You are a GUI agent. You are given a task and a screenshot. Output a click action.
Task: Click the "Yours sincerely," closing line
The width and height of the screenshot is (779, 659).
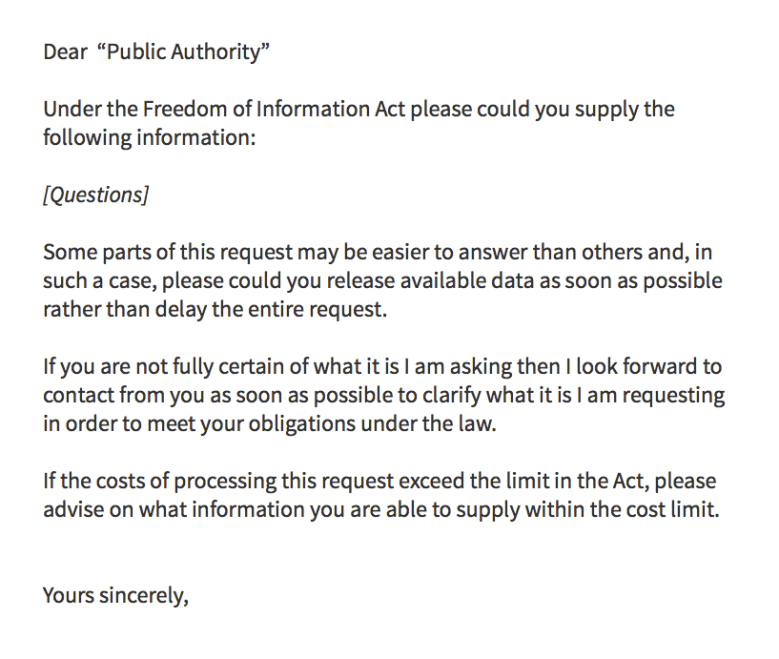point(115,596)
